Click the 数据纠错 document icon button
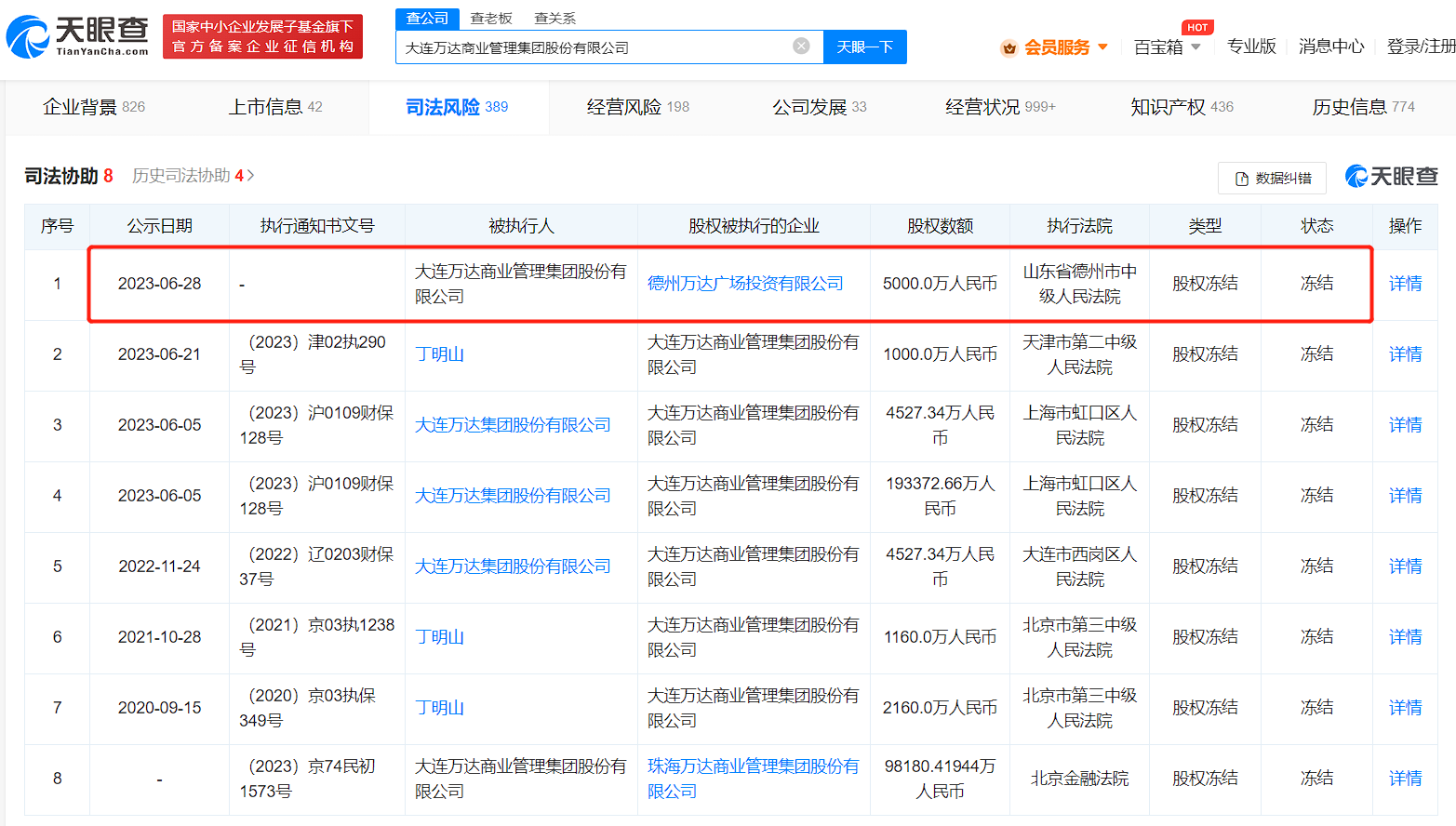The width and height of the screenshot is (1456, 826). coord(1272,179)
